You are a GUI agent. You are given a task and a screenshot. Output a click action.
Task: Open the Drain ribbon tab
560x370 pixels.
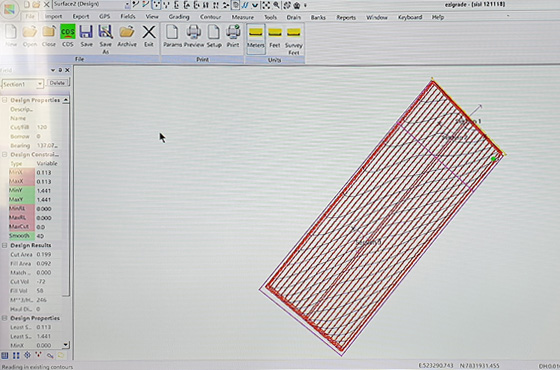click(294, 17)
